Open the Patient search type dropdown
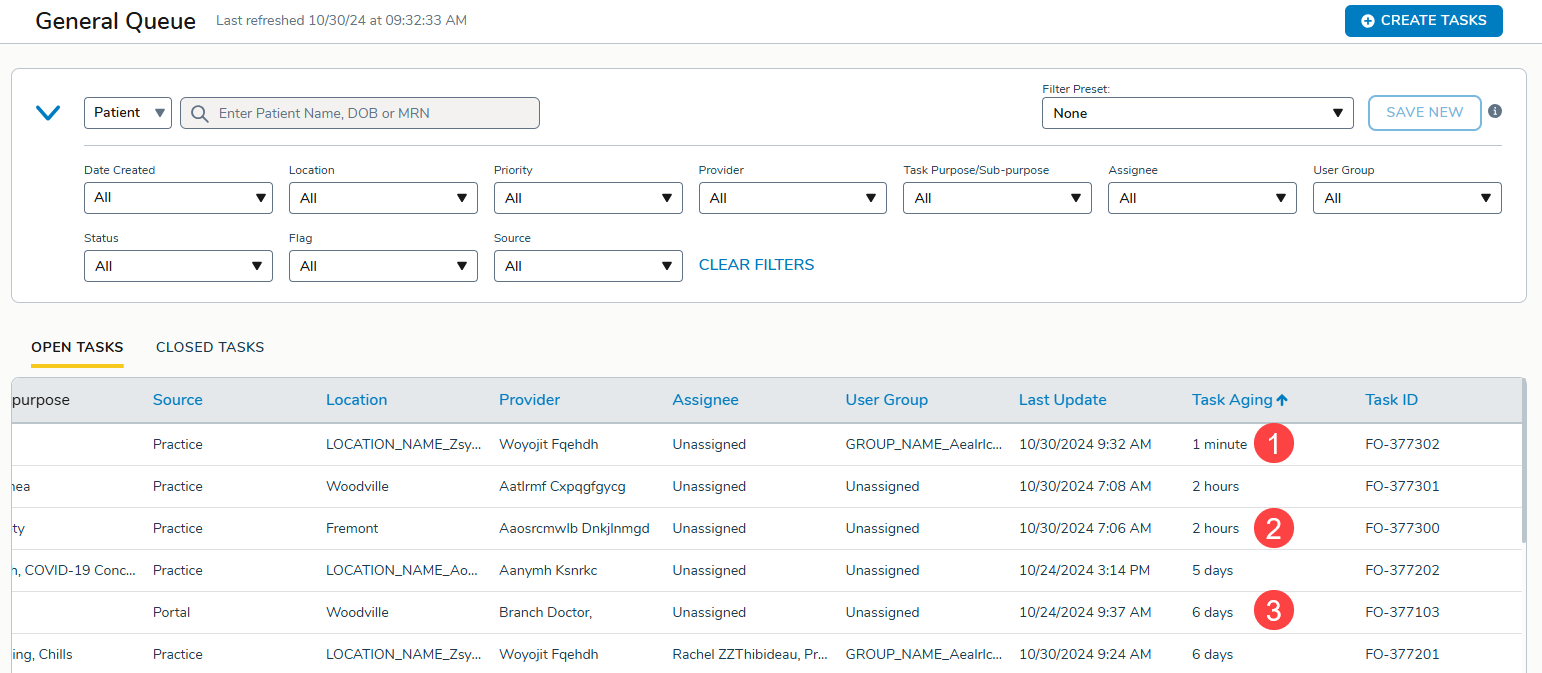This screenshot has width=1542, height=673. (128, 113)
